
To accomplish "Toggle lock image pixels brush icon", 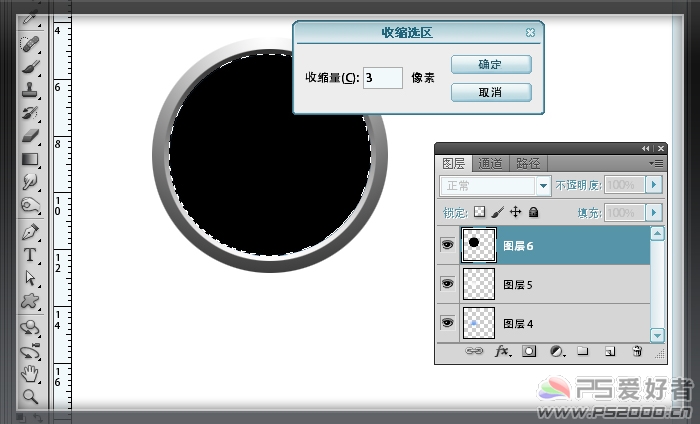I will tap(497, 212).
